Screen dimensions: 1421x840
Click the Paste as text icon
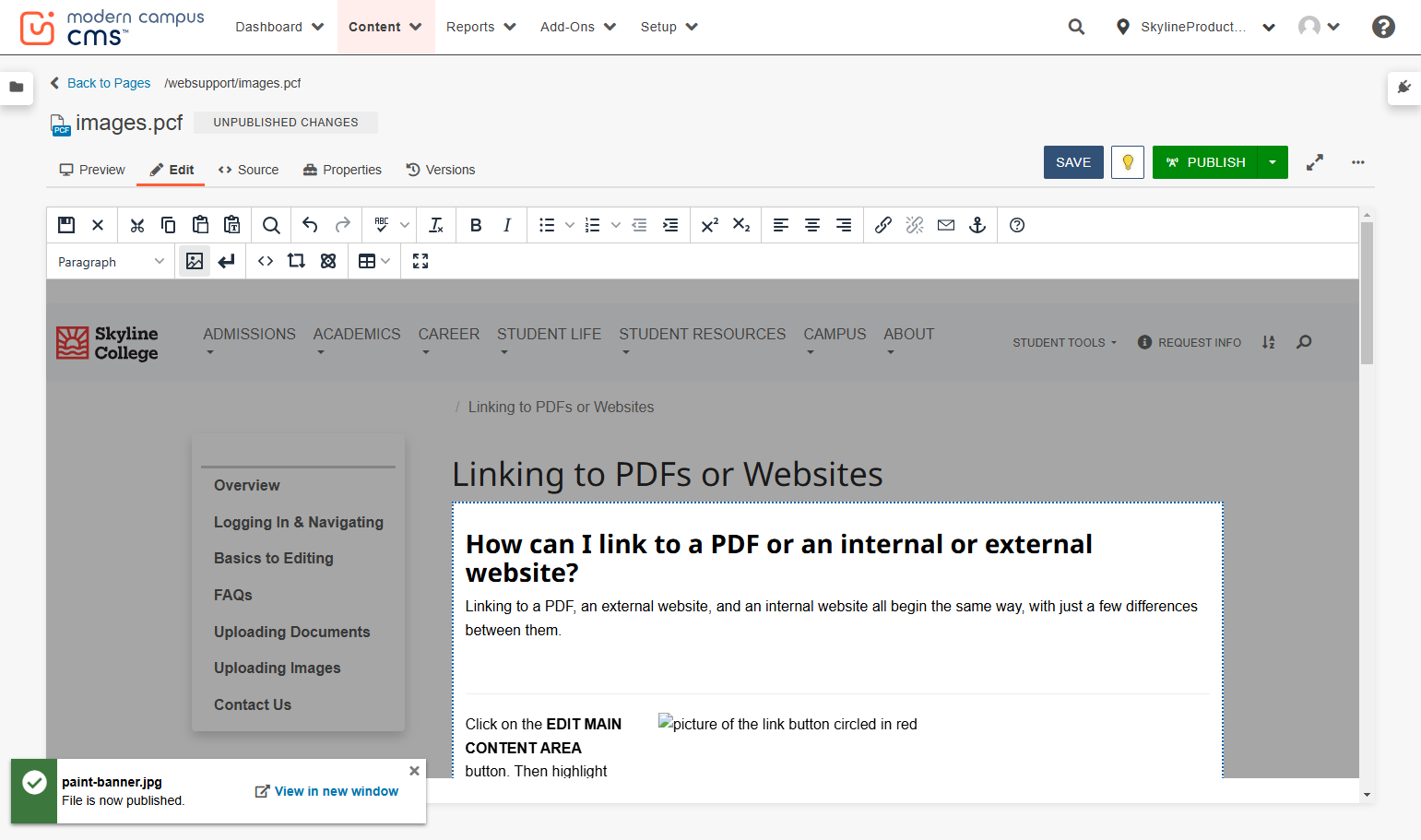point(231,225)
